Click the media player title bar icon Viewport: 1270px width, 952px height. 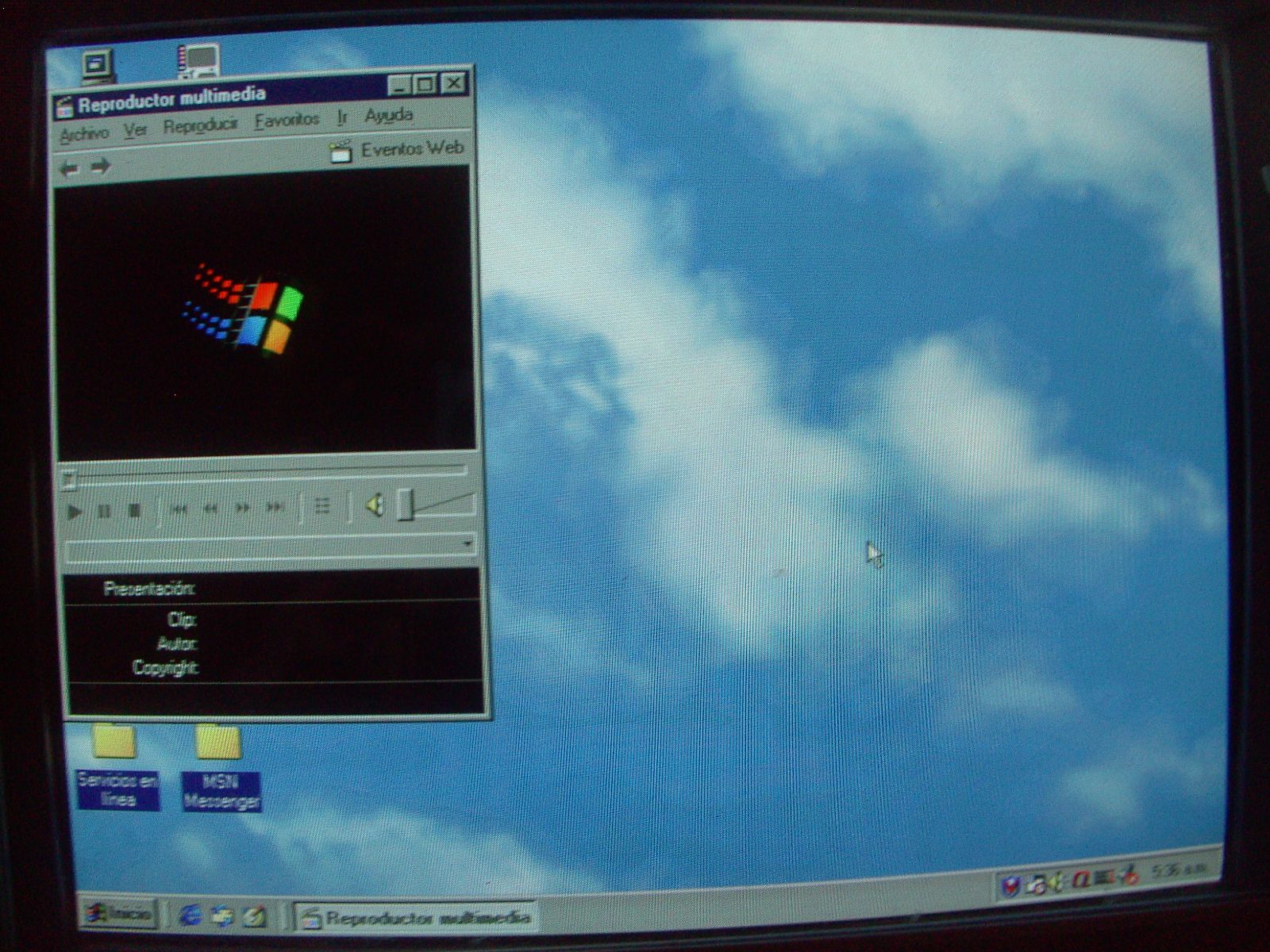[x=65, y=107]
